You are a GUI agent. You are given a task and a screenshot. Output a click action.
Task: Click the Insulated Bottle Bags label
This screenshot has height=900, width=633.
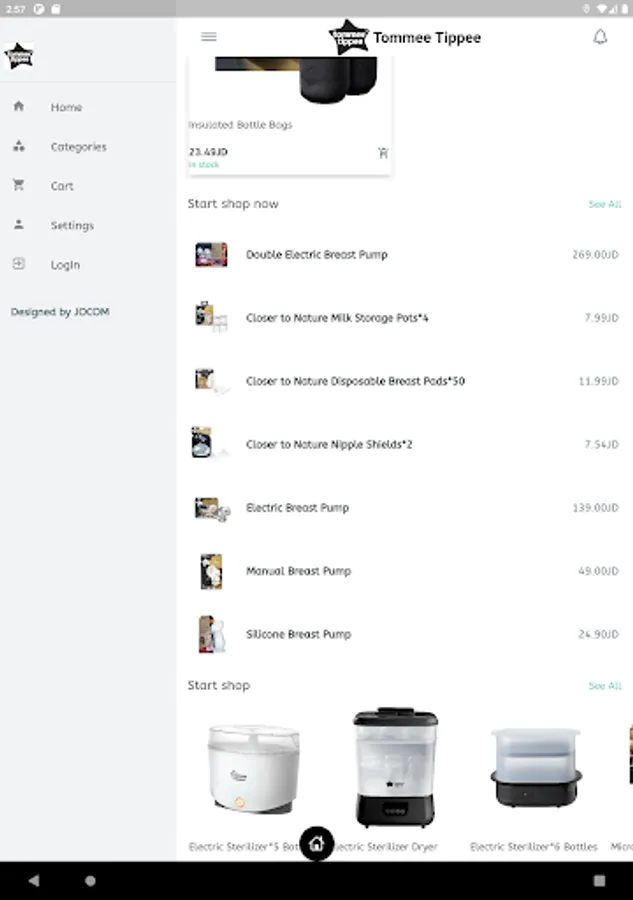pos(240,125)
